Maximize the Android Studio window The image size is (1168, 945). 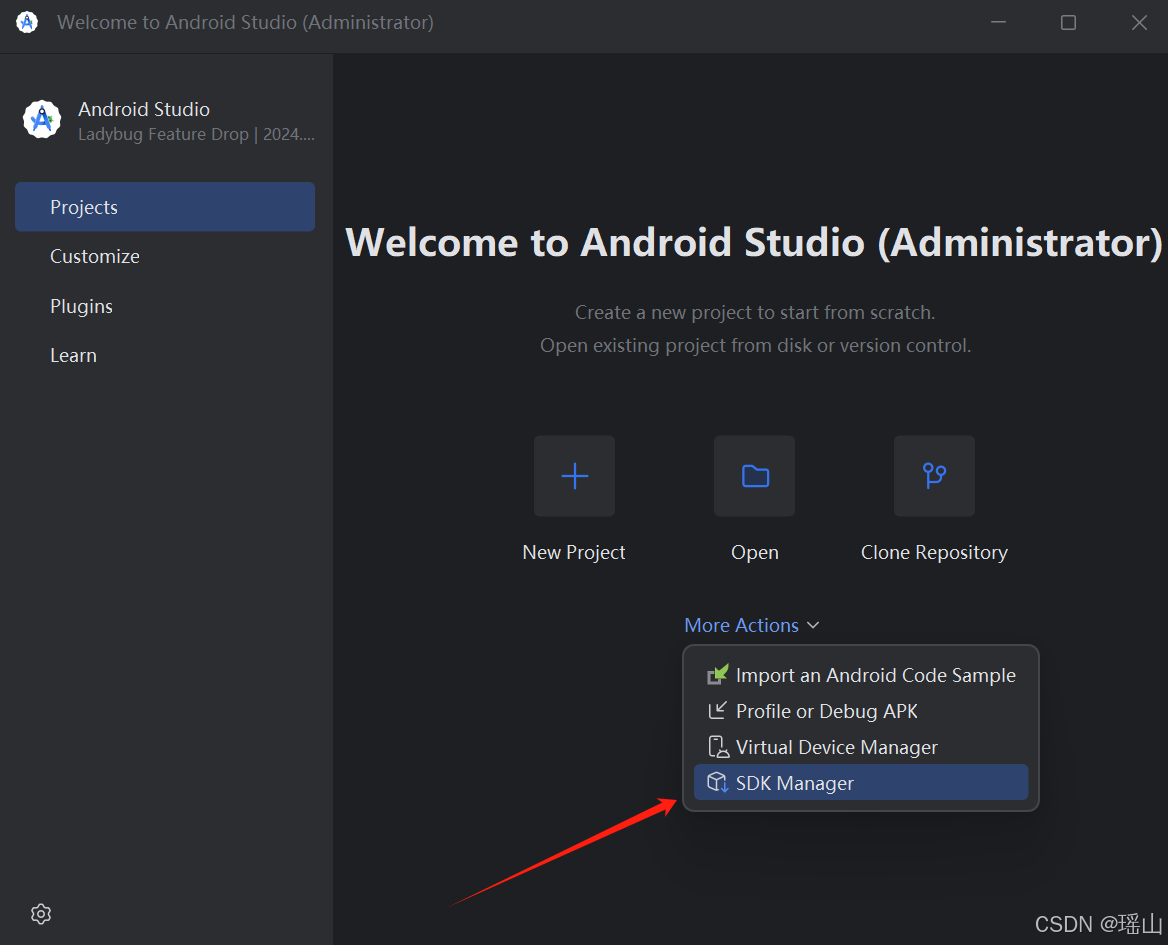coord(1068,22)
